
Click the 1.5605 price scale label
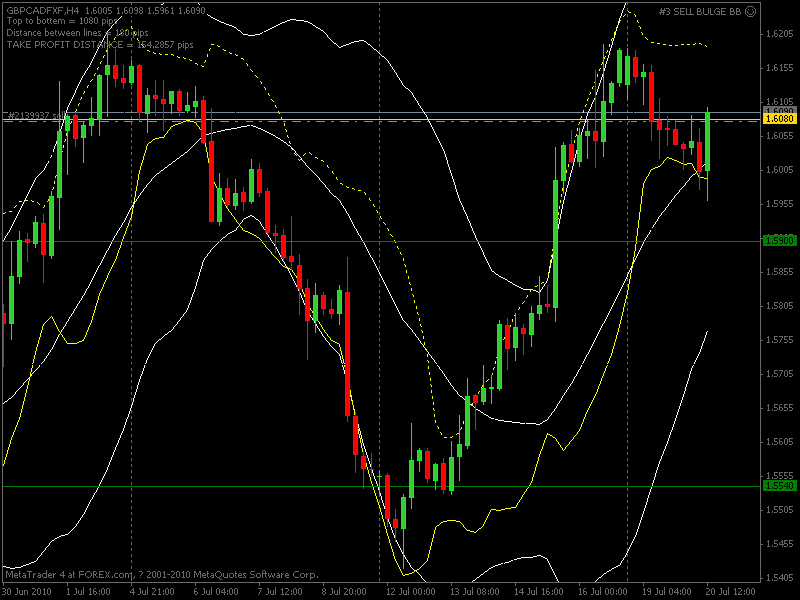(780, 442)
